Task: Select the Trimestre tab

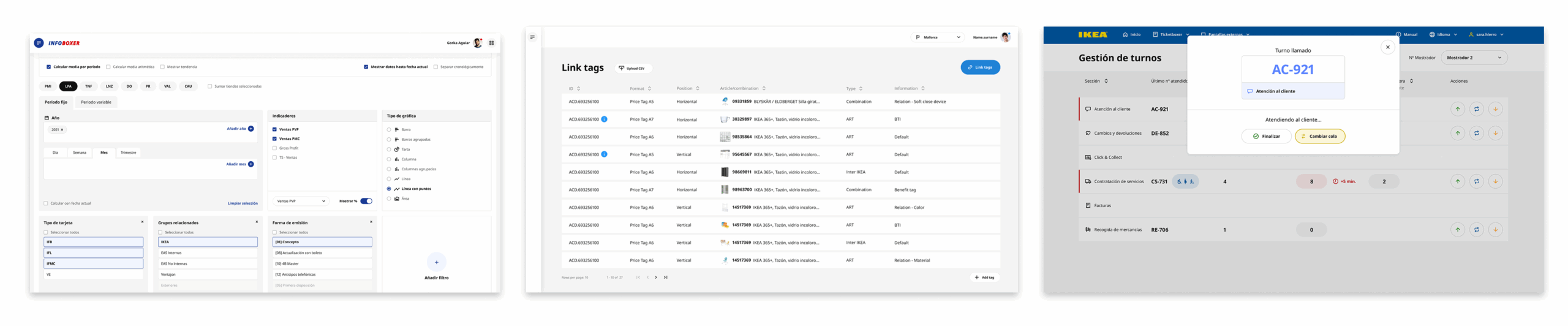Action: (x=128, y=153)
